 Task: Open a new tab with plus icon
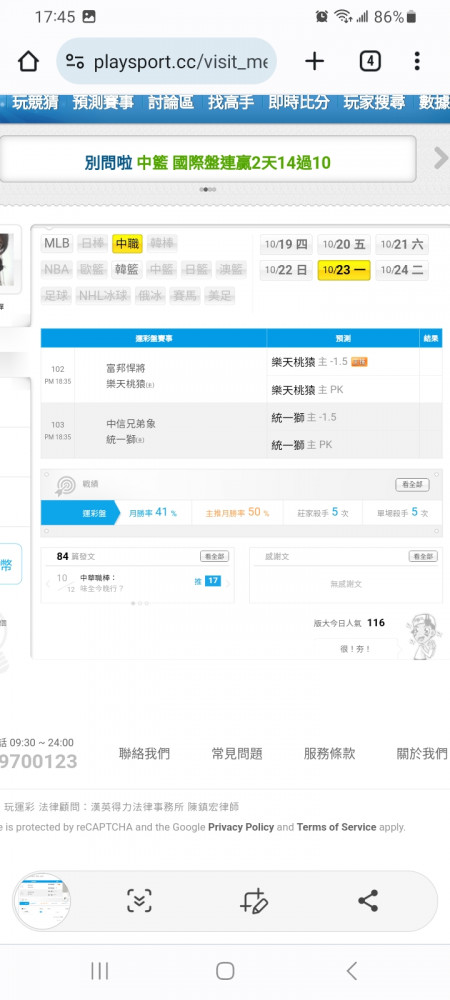pos(314,61)
